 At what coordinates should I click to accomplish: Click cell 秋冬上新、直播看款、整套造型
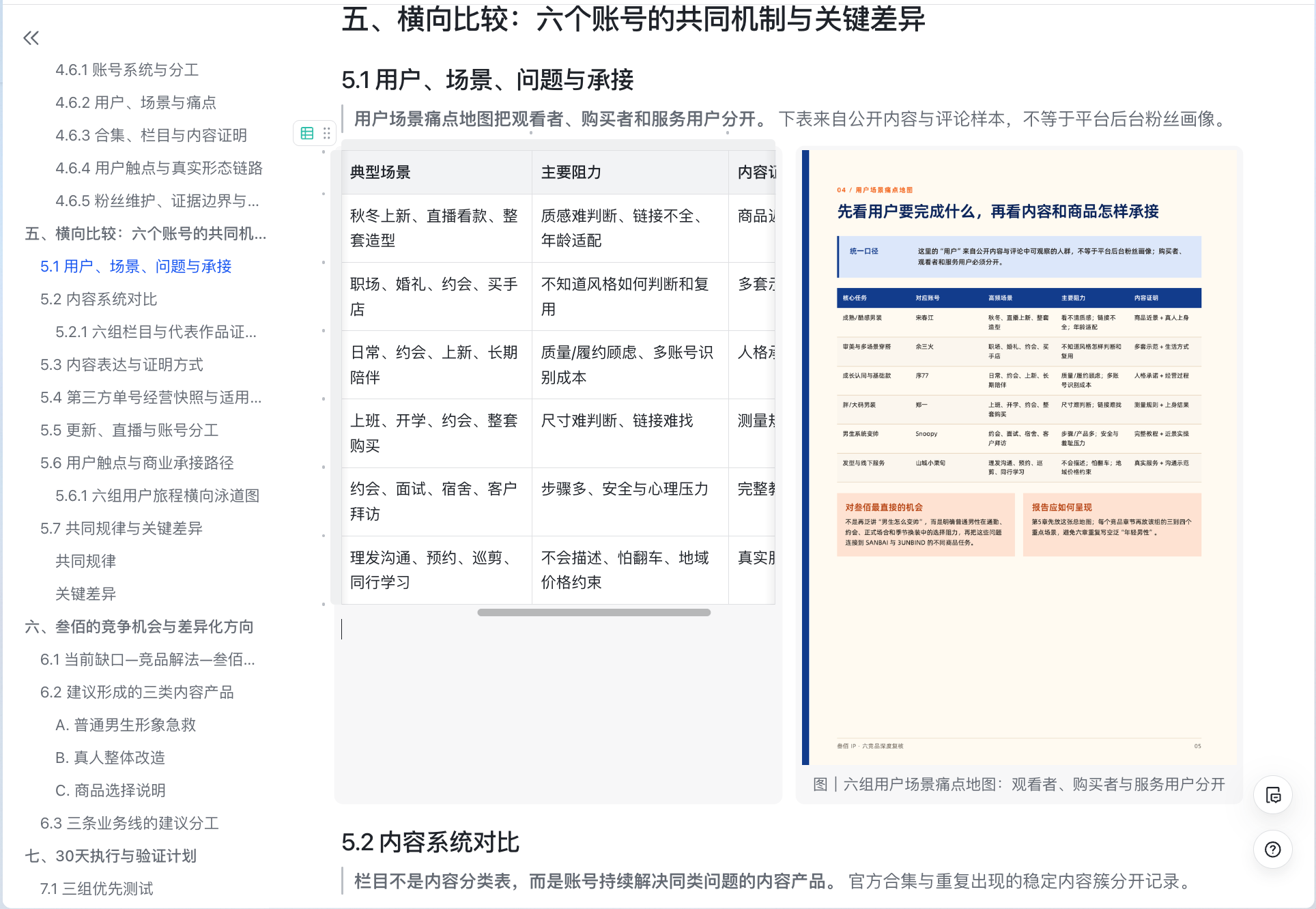point(437,229)
